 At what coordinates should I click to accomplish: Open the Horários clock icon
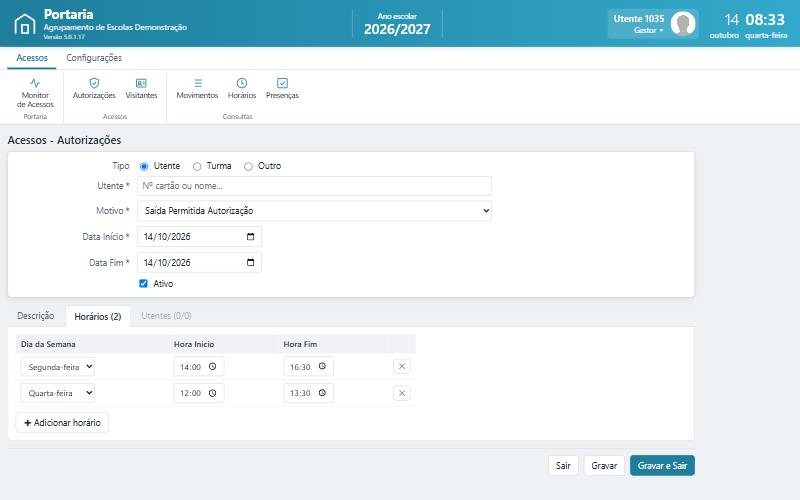[242, 83]
